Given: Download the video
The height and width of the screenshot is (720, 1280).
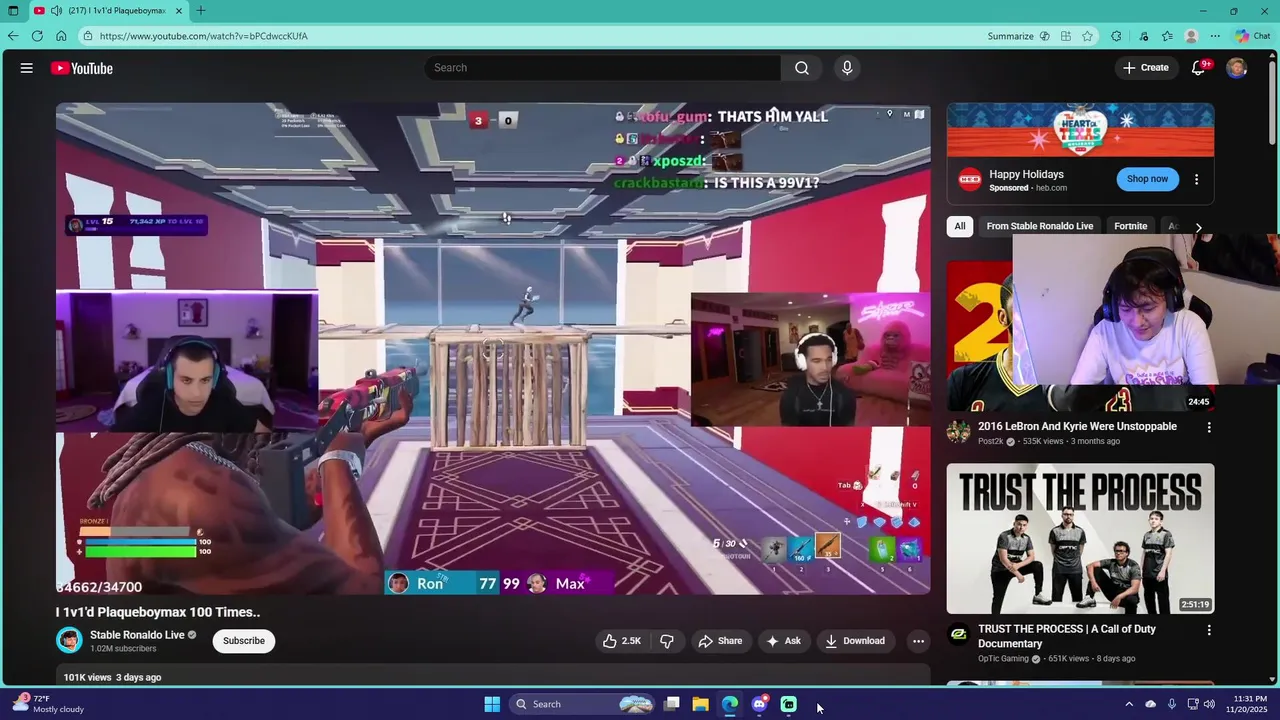Looking at the screenshot, I should tap(855, 641).
